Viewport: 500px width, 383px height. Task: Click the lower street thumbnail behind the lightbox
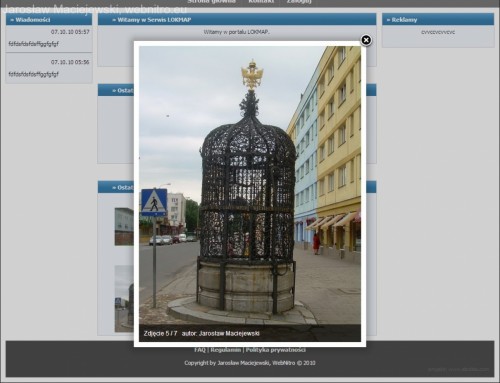point(124,299)
